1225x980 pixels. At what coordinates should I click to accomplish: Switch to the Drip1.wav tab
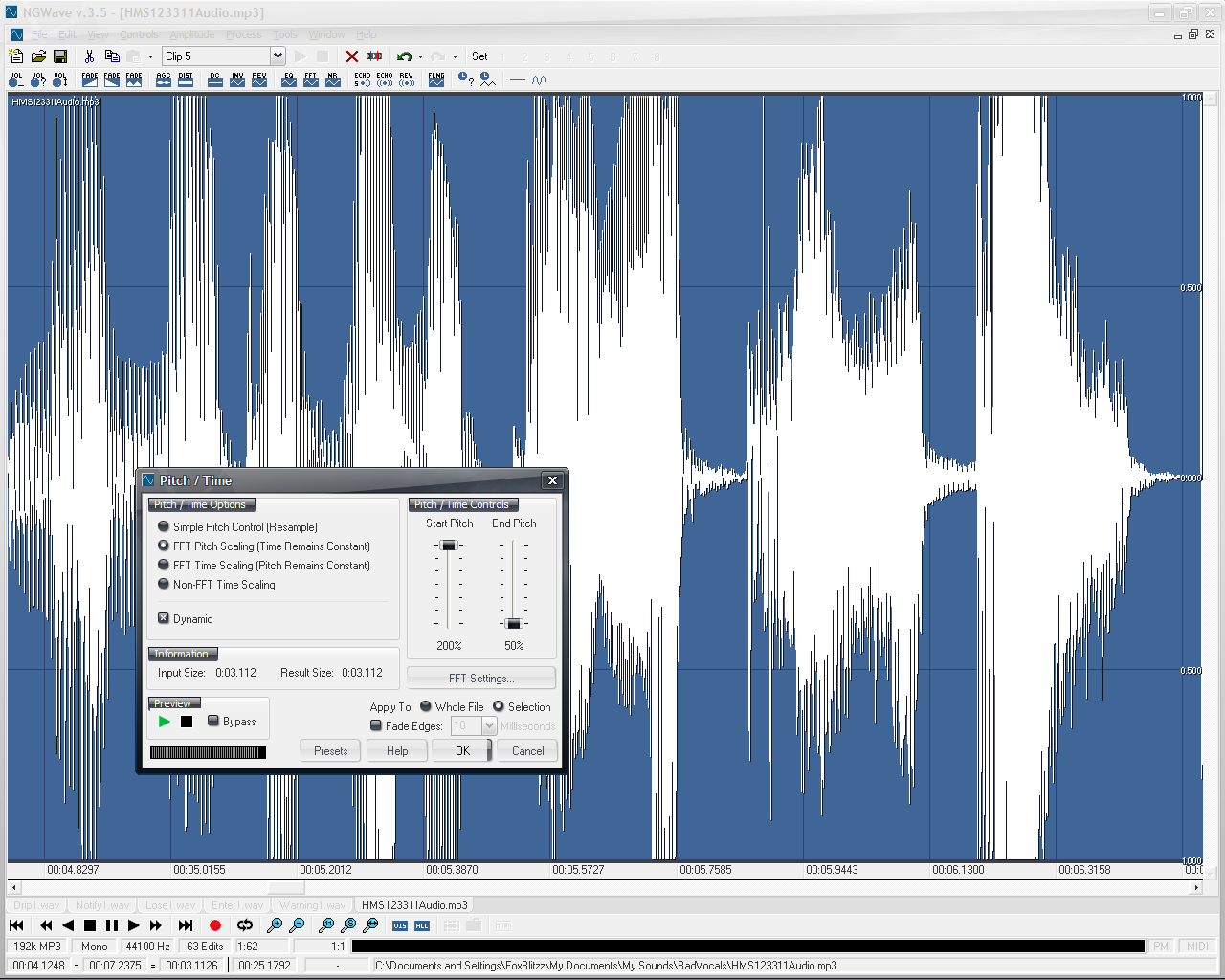(36, 905)
